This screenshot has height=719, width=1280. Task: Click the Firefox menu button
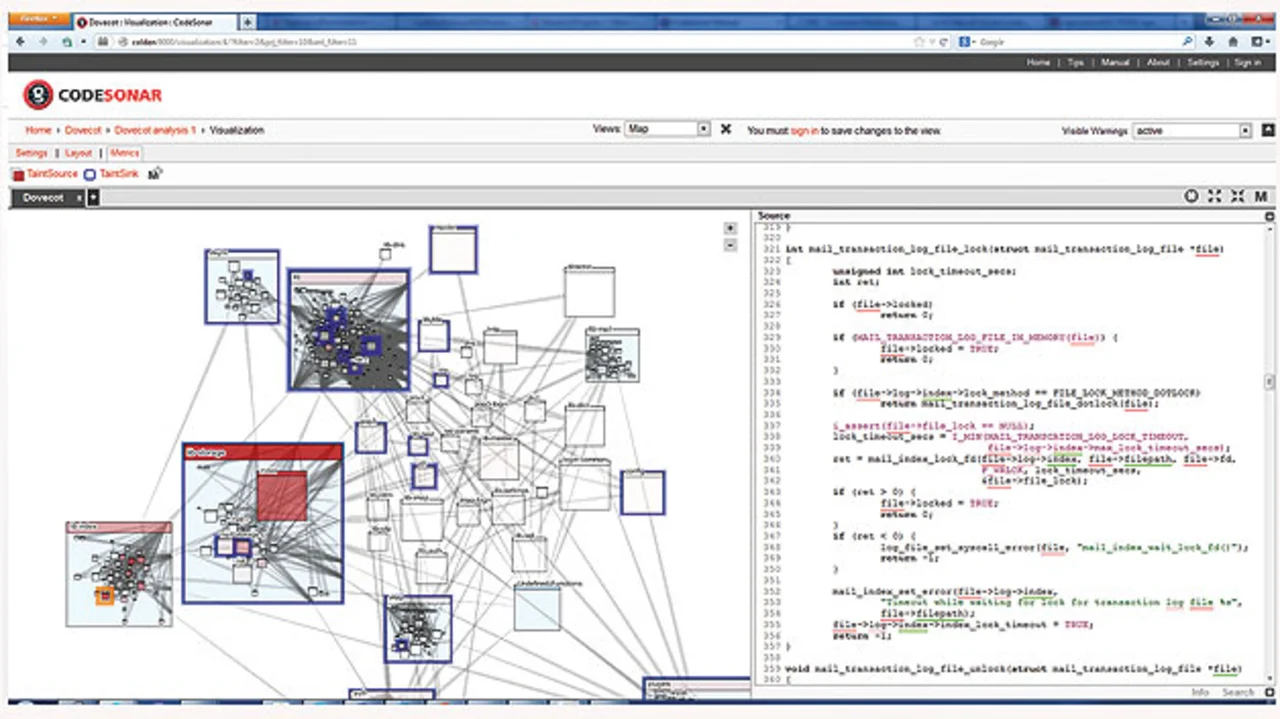[40, 20]
